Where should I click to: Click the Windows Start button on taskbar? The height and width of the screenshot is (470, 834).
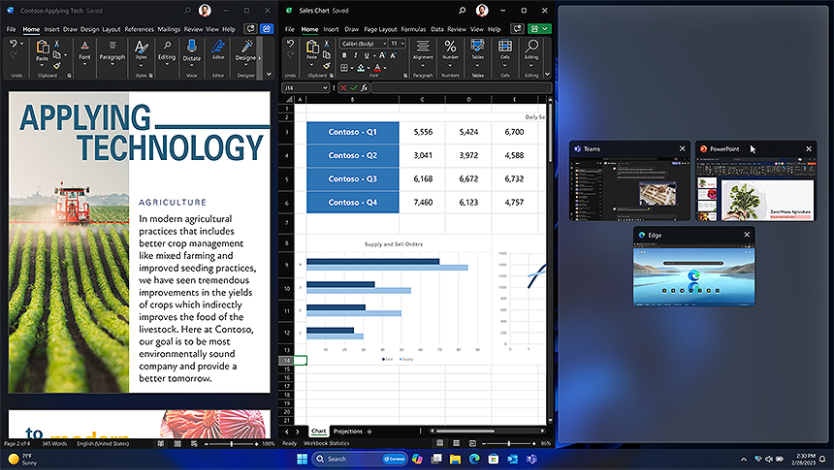coord(301,459)
